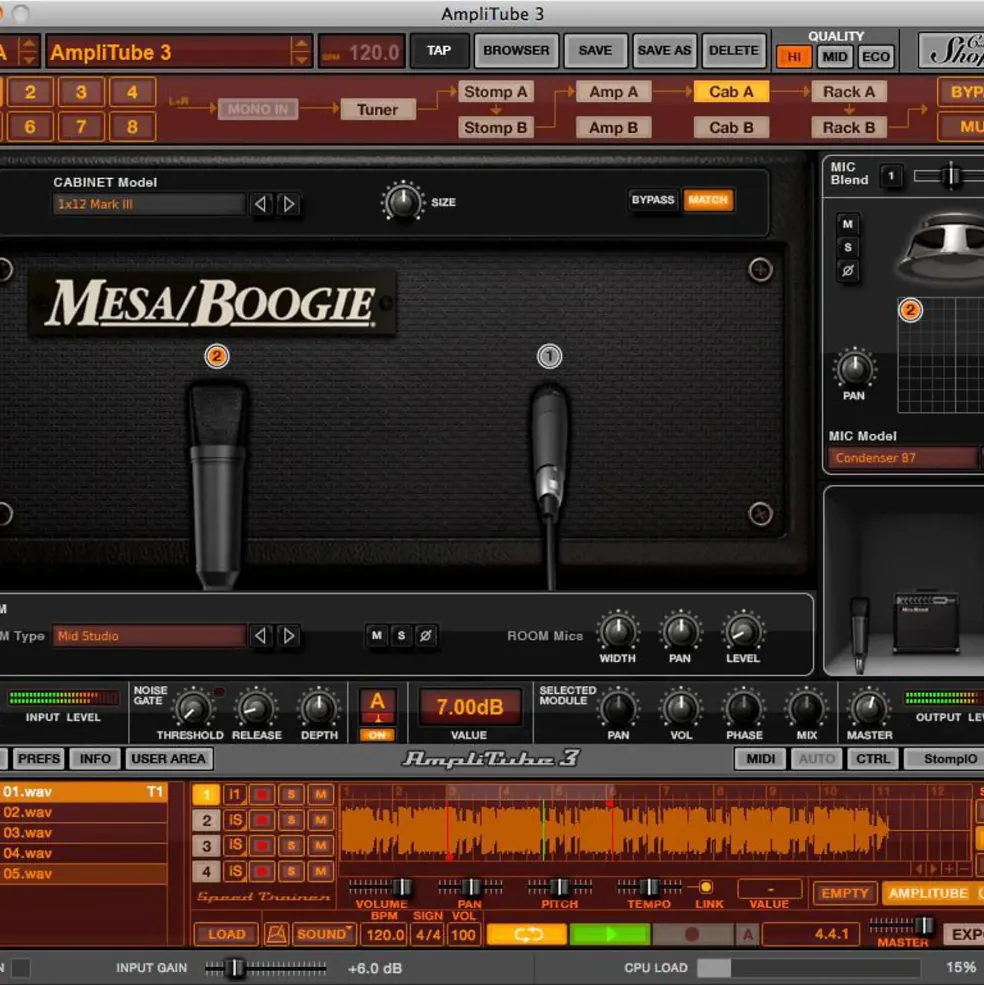984x985 pixels.
Task: Arm record on track 3
Action: pyautogui.click(x=261, y=846)
